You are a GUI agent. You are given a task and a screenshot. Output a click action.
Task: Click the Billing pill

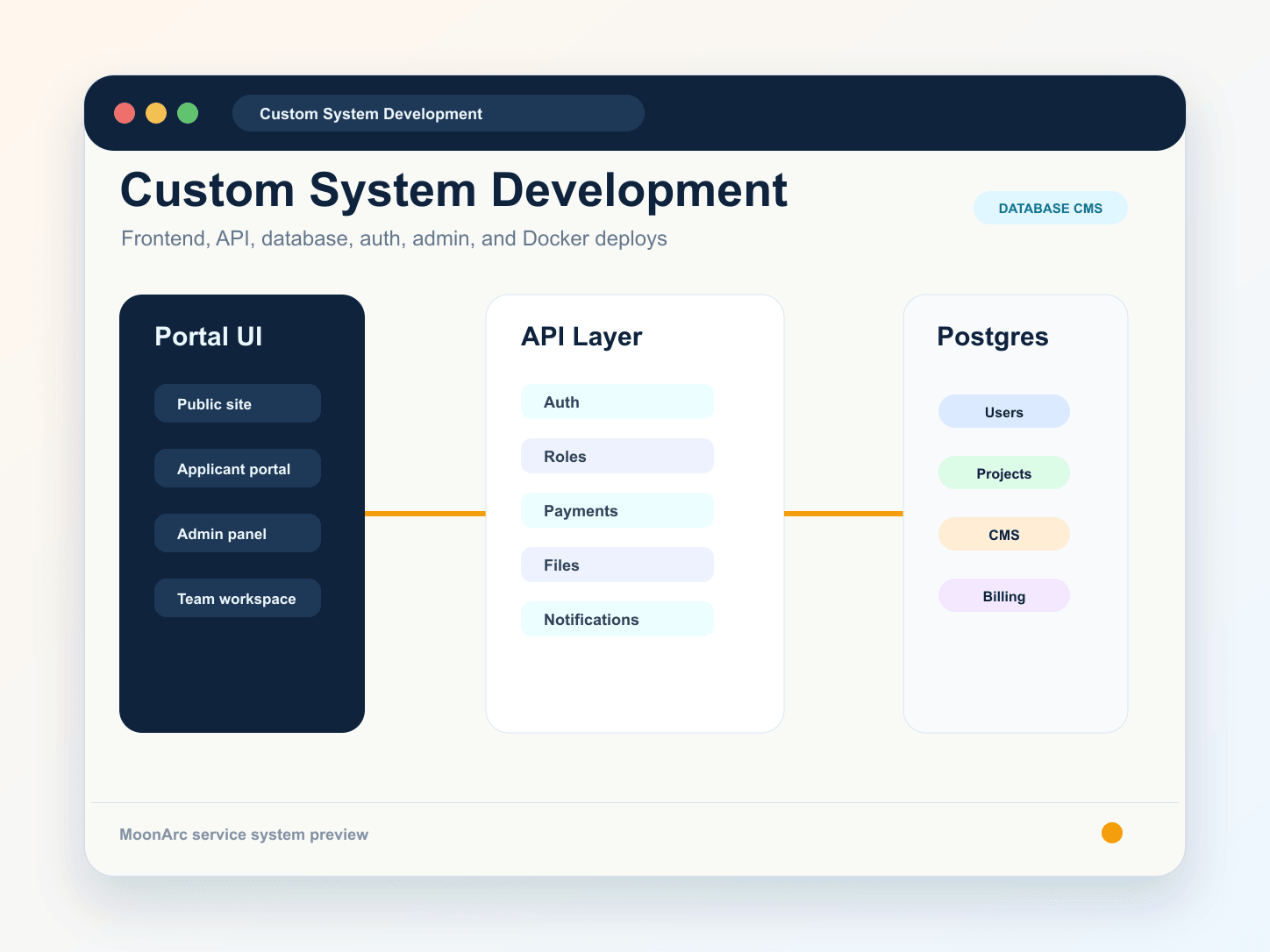(1004, 595)
